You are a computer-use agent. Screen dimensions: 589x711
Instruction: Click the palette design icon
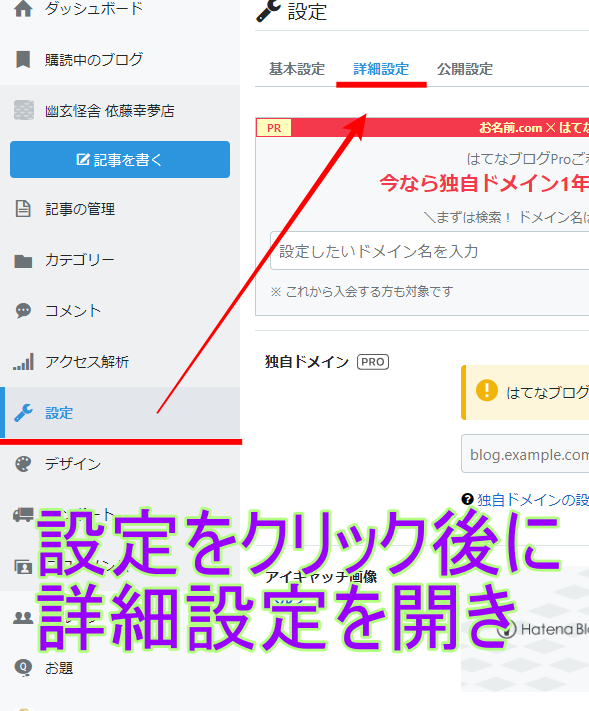(x=23, y=464)
